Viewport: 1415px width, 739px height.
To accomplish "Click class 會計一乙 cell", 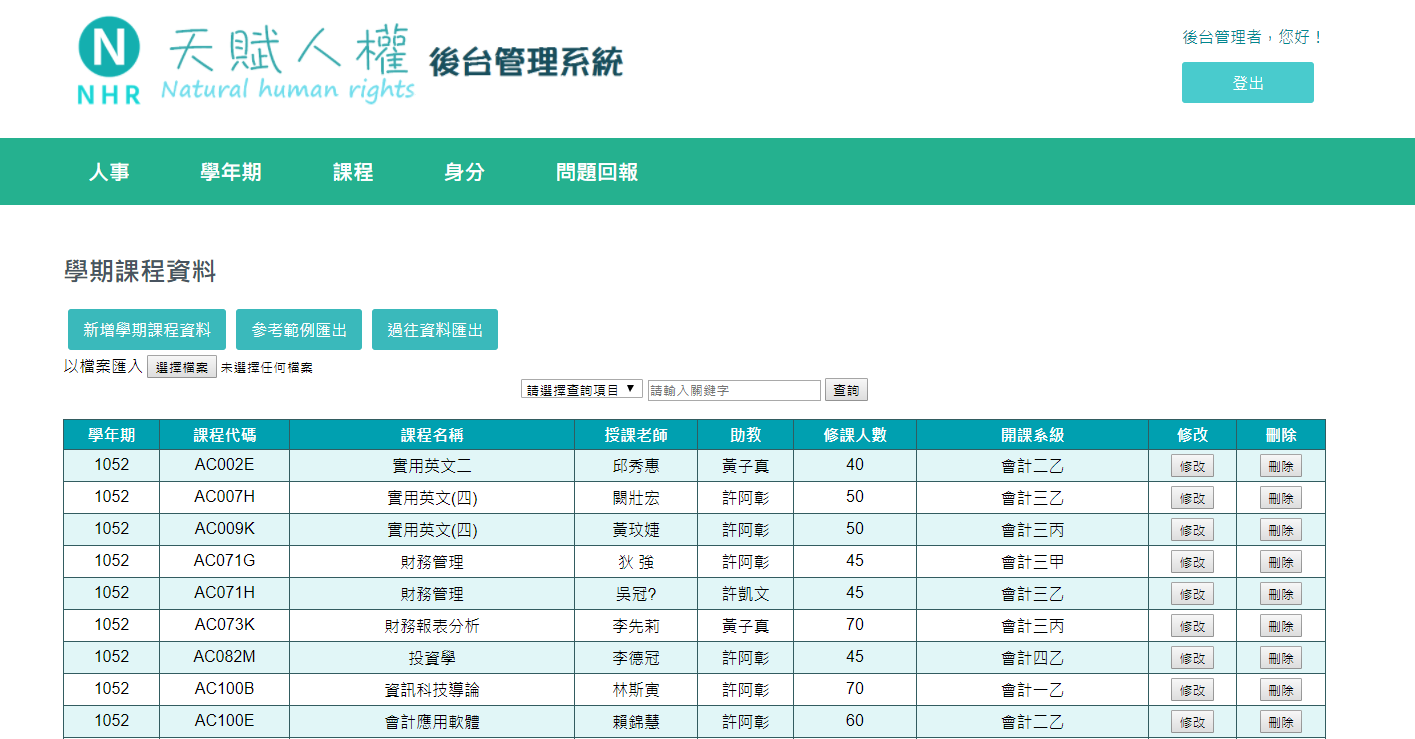I will tap(1033, 689).
